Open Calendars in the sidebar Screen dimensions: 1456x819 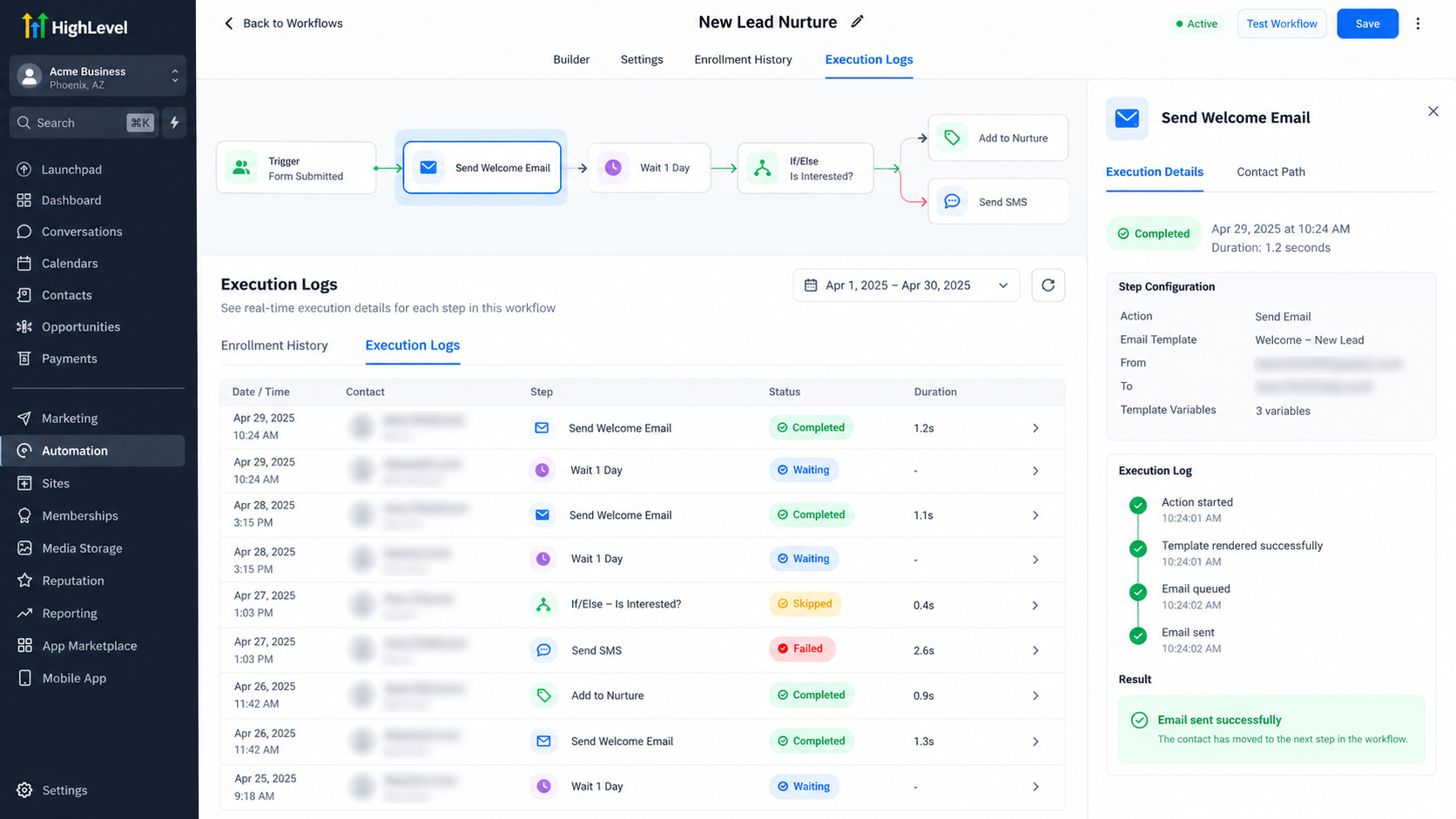pyautogui.click(x=70, y=263)
